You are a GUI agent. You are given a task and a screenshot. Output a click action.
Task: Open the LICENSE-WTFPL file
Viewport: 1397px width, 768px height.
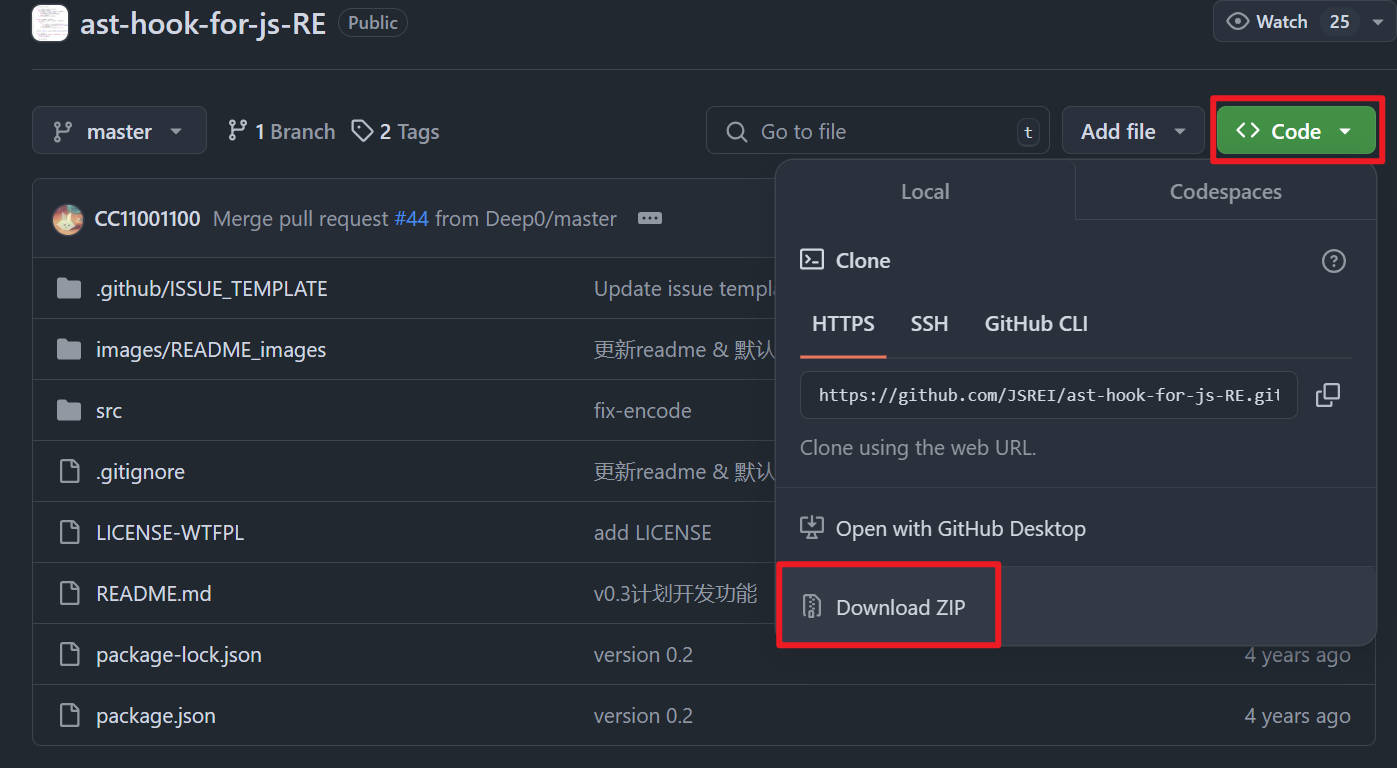coord(170,533)
